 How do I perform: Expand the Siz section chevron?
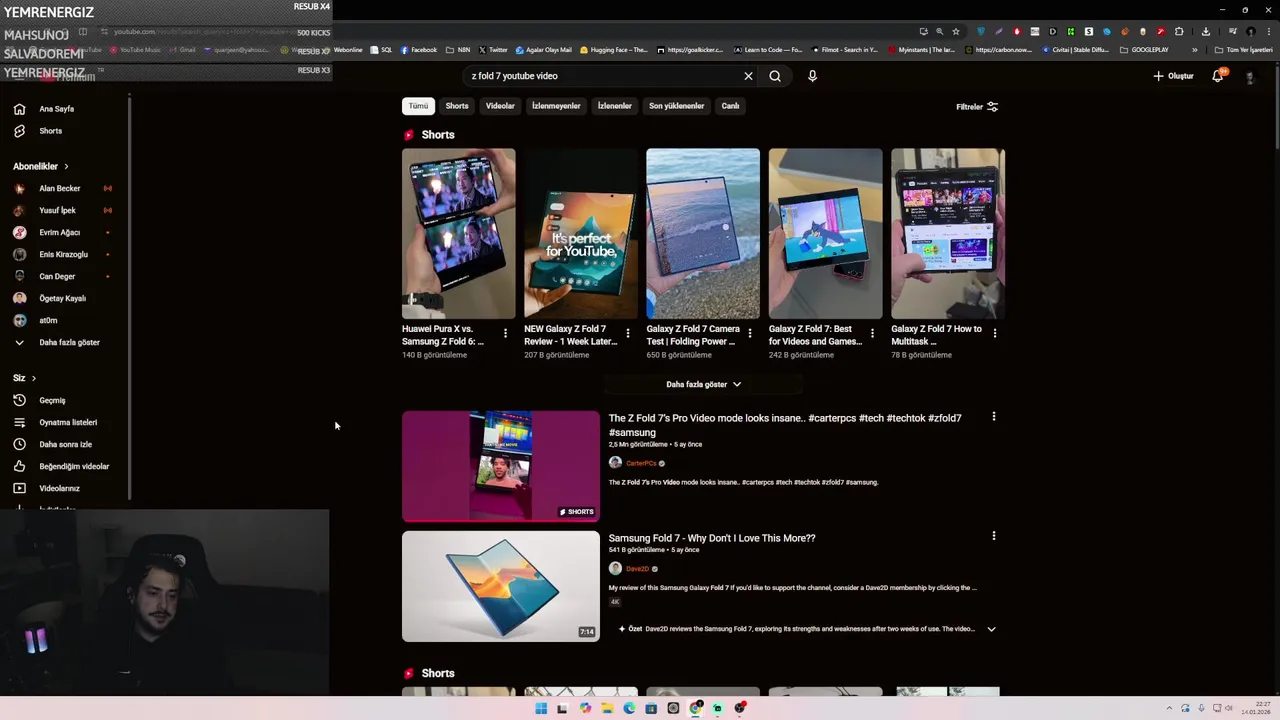tap(33, 378)
